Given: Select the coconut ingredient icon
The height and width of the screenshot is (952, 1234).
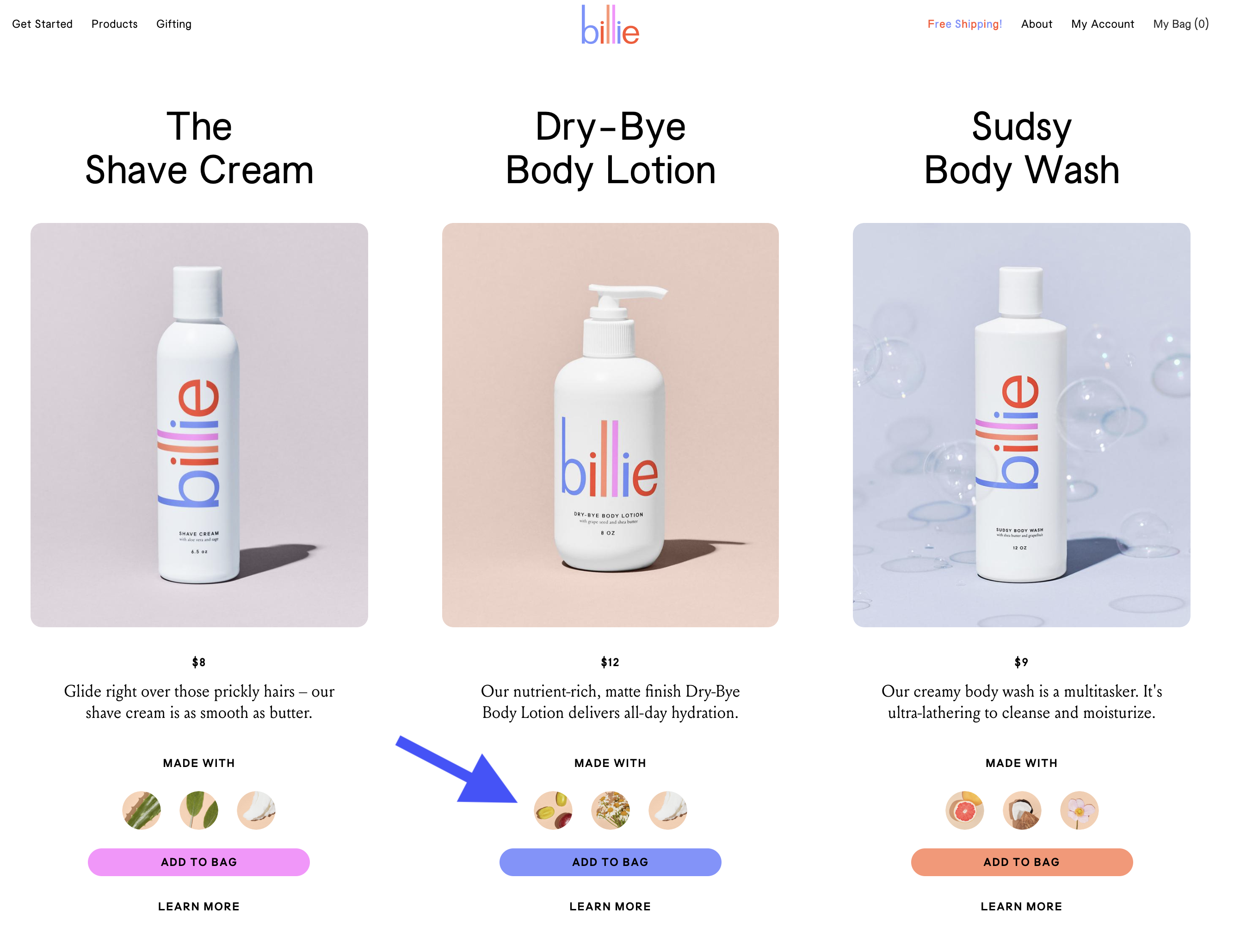Looking at the screenshot, I should pyautogui.click(x=1022, y=810).
